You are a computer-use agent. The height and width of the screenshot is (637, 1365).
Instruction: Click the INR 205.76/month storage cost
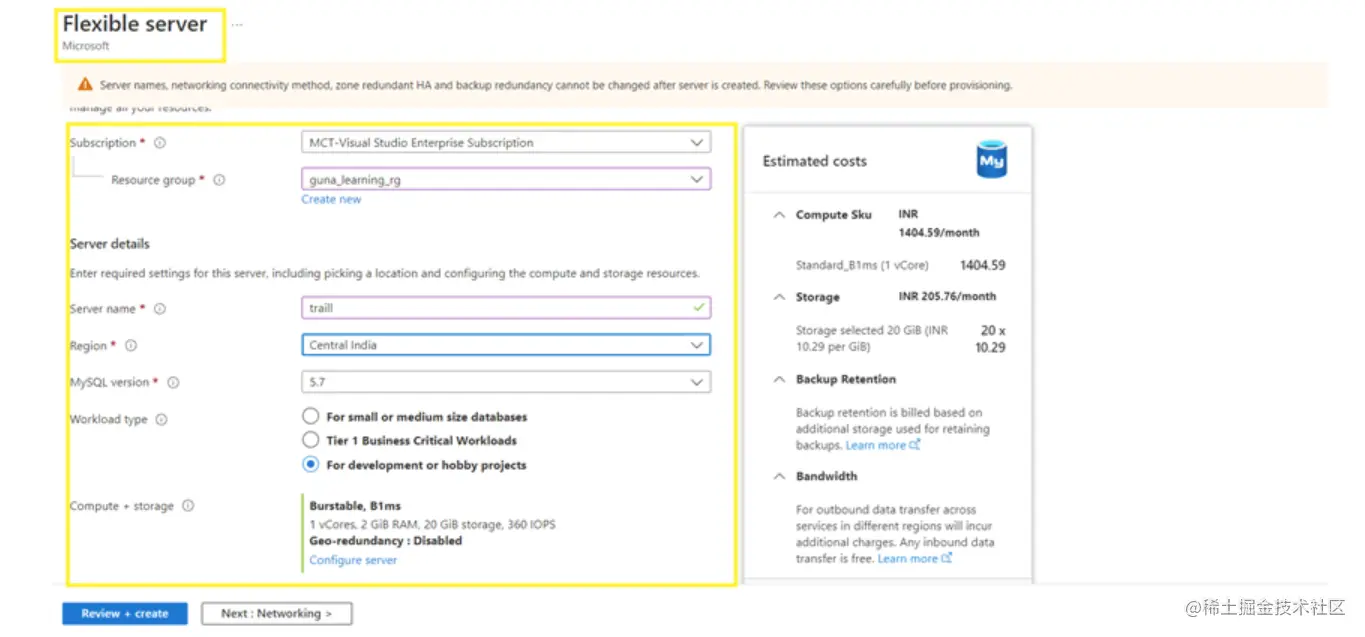[x=947, y=296]
